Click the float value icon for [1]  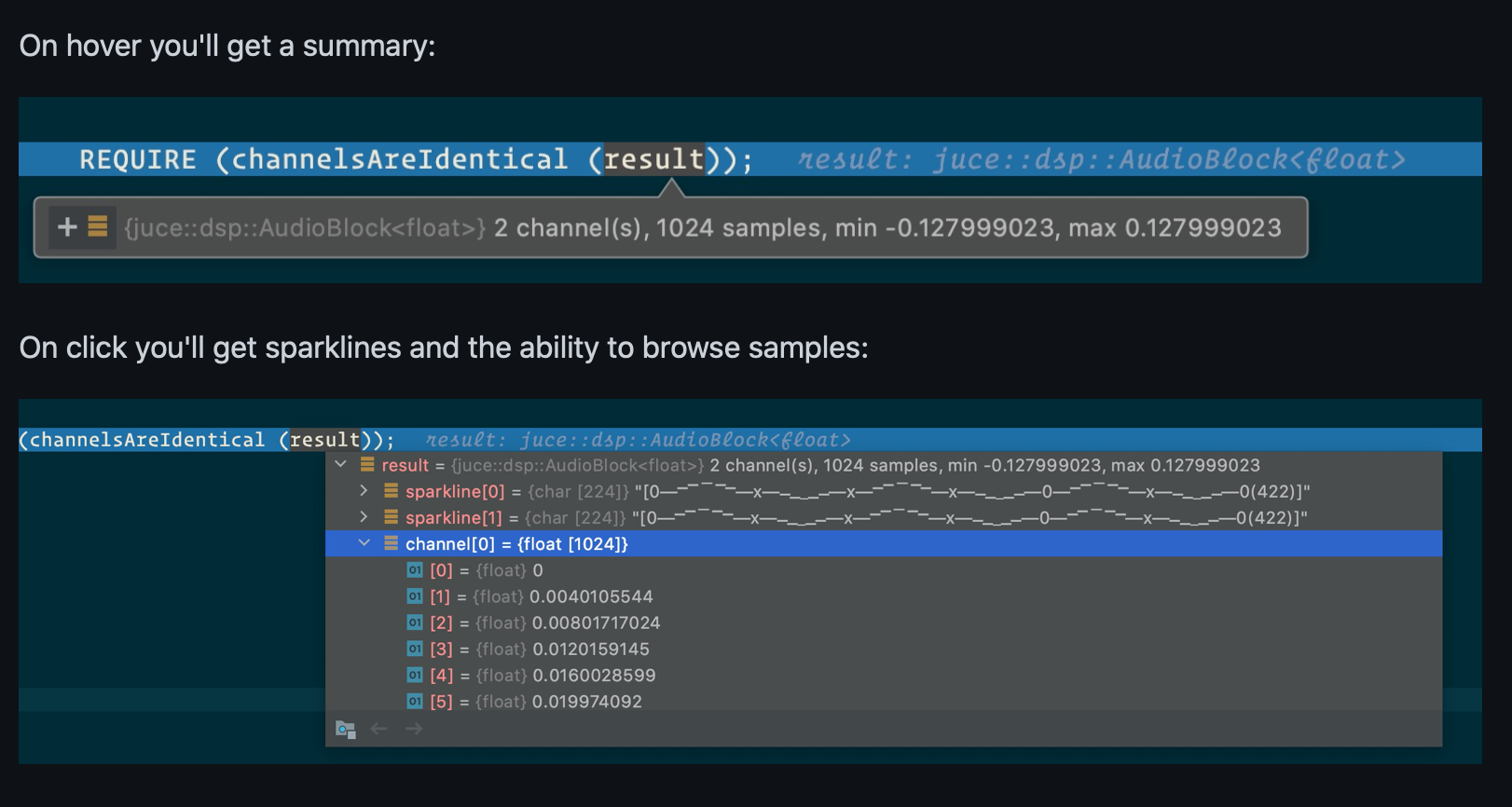click(415, 595)
